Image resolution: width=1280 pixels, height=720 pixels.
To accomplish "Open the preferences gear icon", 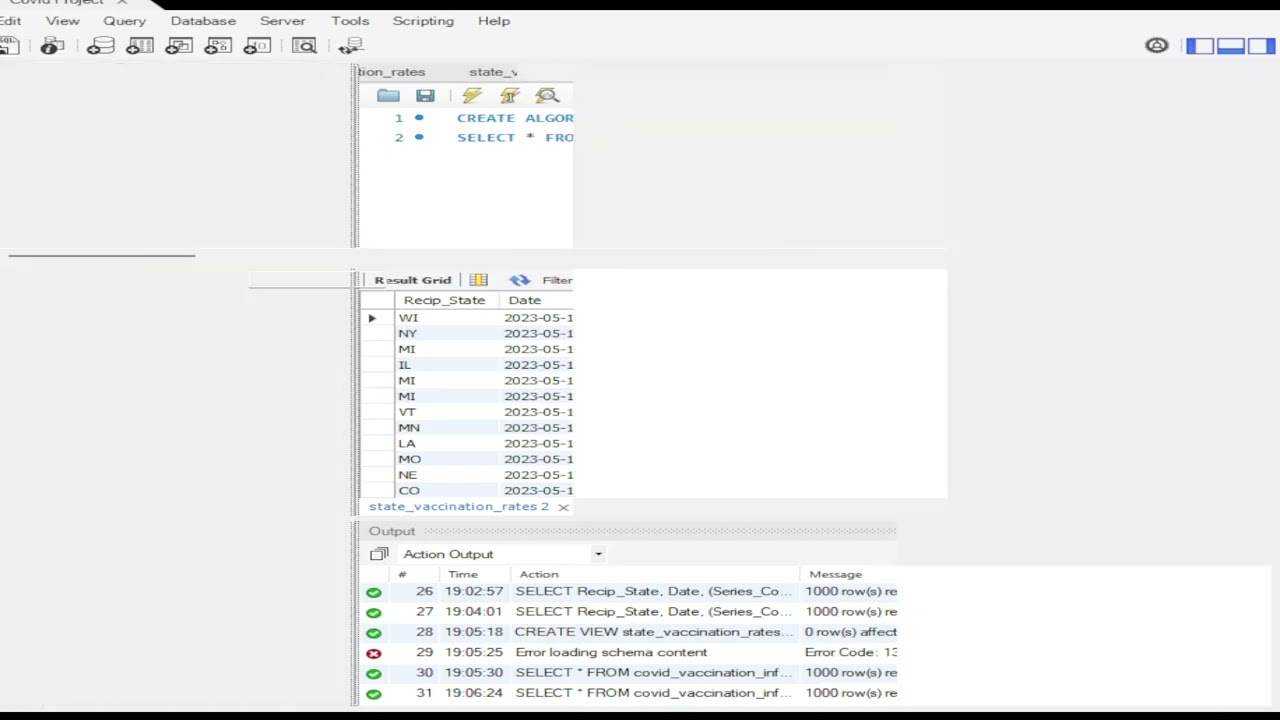I will click(1157, 46).
